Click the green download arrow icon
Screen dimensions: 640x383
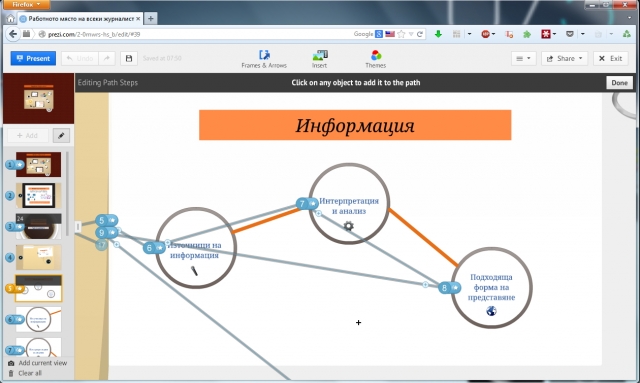pos(438,34)
